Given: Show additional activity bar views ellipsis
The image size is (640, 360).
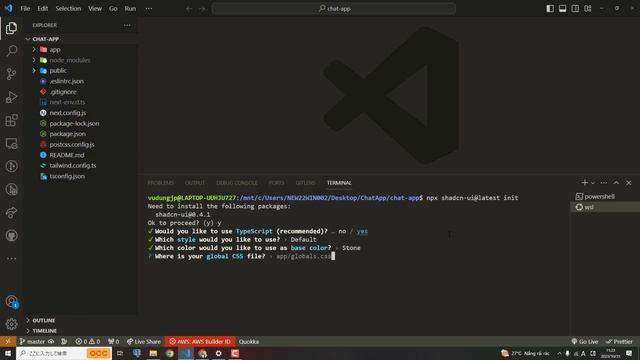Looking at the screenshot, I should click(x=11, y=258).
